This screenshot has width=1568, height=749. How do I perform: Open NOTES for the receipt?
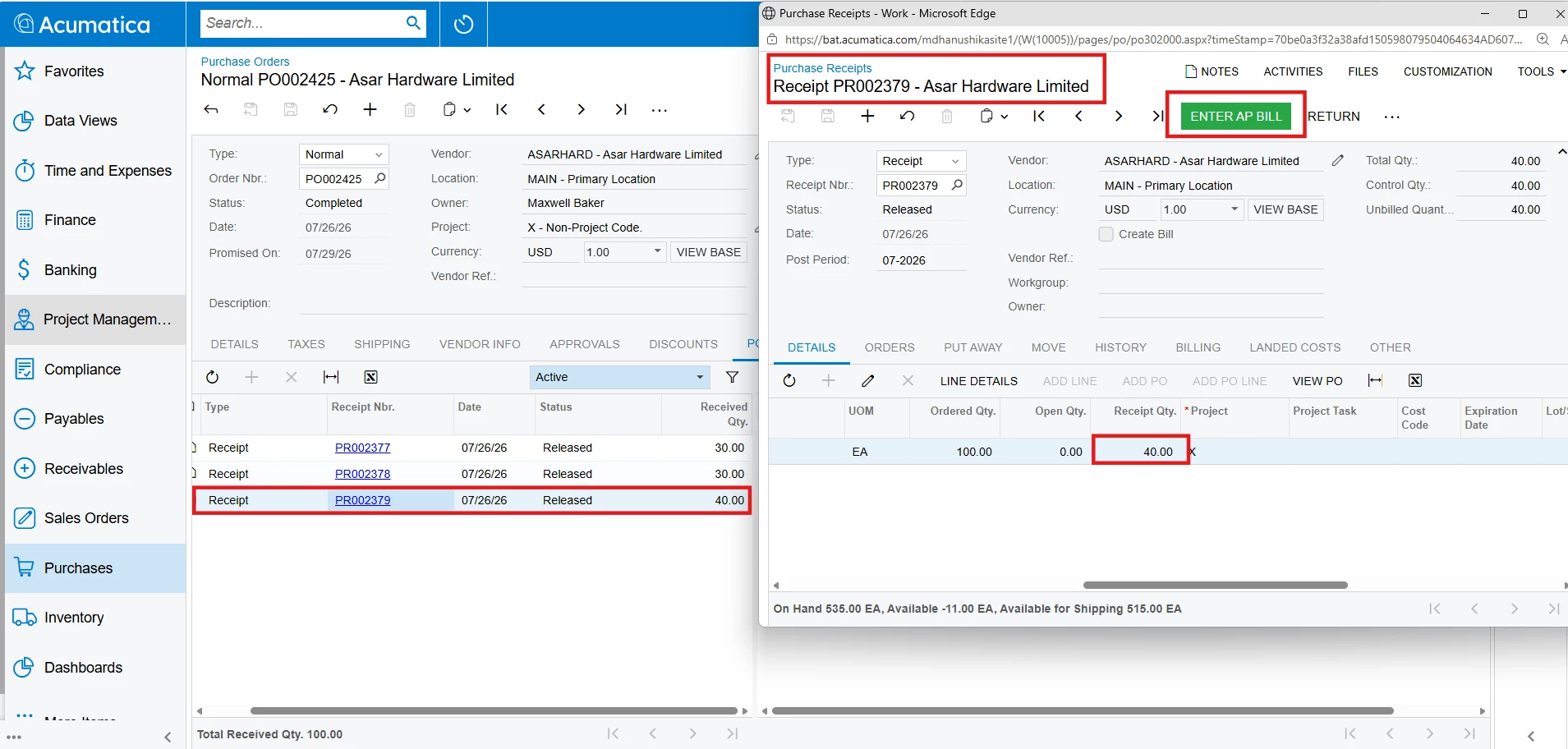pos(1212,71)
